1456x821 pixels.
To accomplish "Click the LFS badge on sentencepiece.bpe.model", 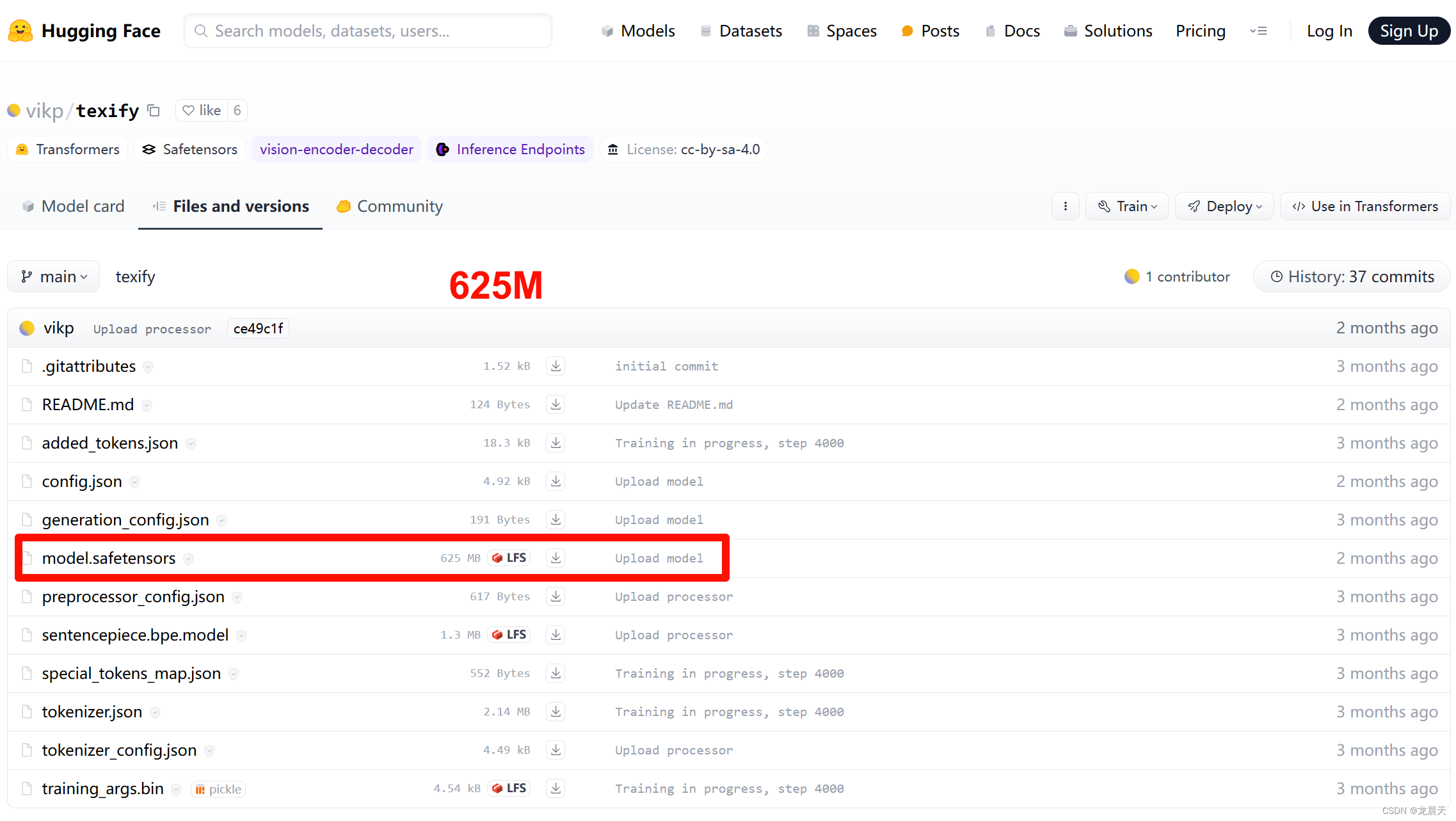I will [x=509, y=635].
